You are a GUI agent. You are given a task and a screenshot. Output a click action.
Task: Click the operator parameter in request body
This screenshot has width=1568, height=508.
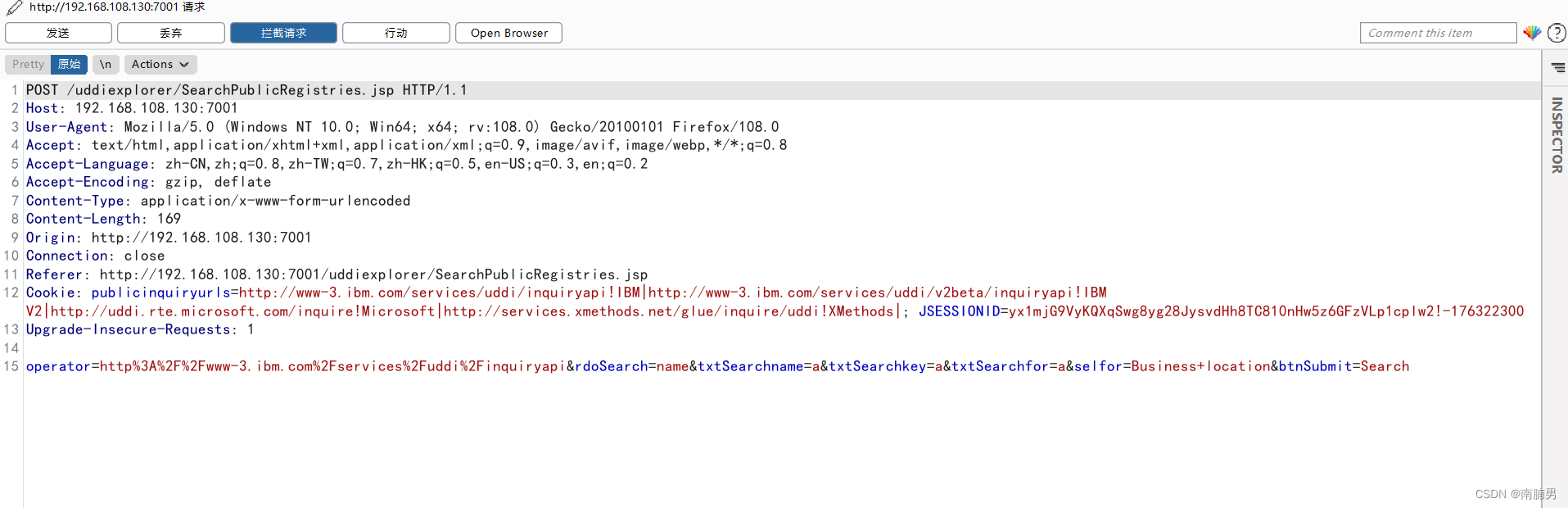click(x=296, y=366)
